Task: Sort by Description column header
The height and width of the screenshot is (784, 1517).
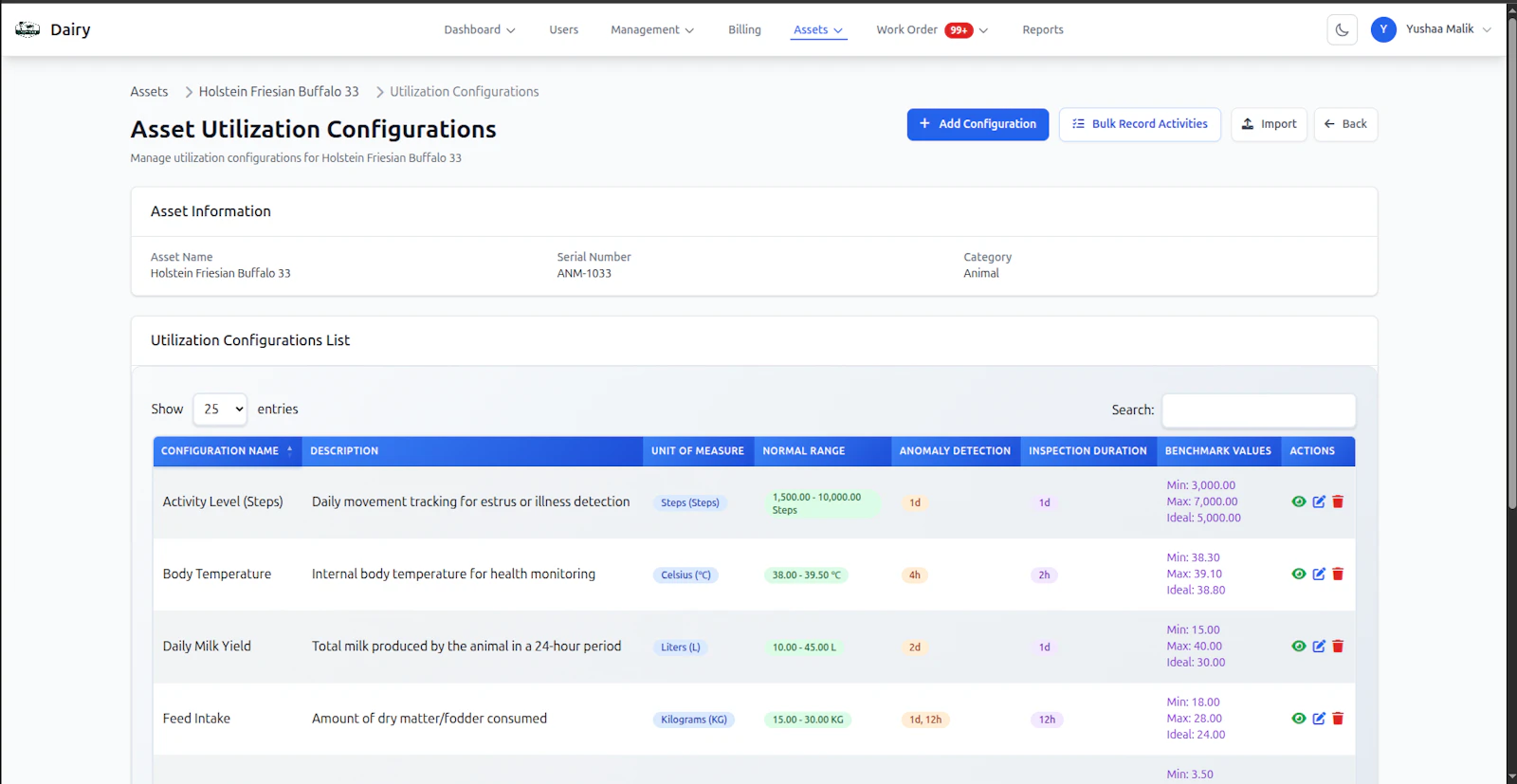Action: click(472, 451)
